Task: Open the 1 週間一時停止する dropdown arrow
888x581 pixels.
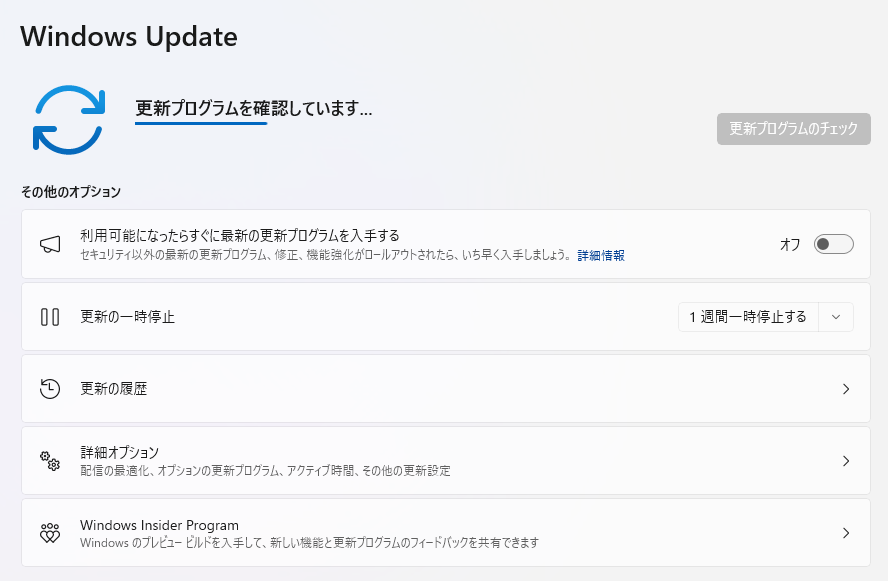Action: point(836,317)
